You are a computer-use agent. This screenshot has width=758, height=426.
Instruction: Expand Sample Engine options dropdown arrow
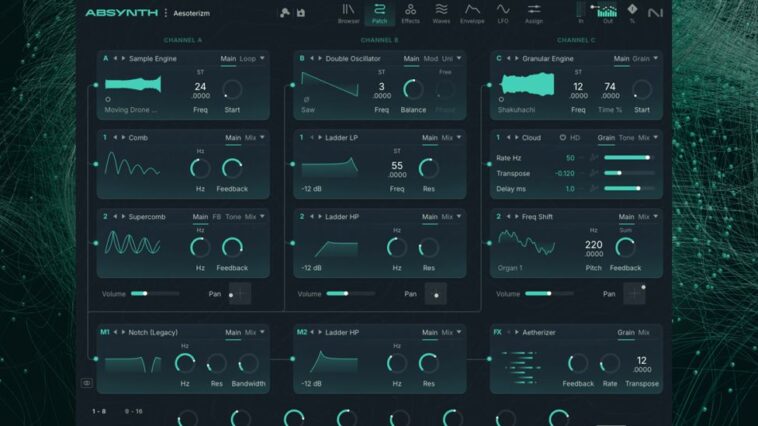point(262,59)
